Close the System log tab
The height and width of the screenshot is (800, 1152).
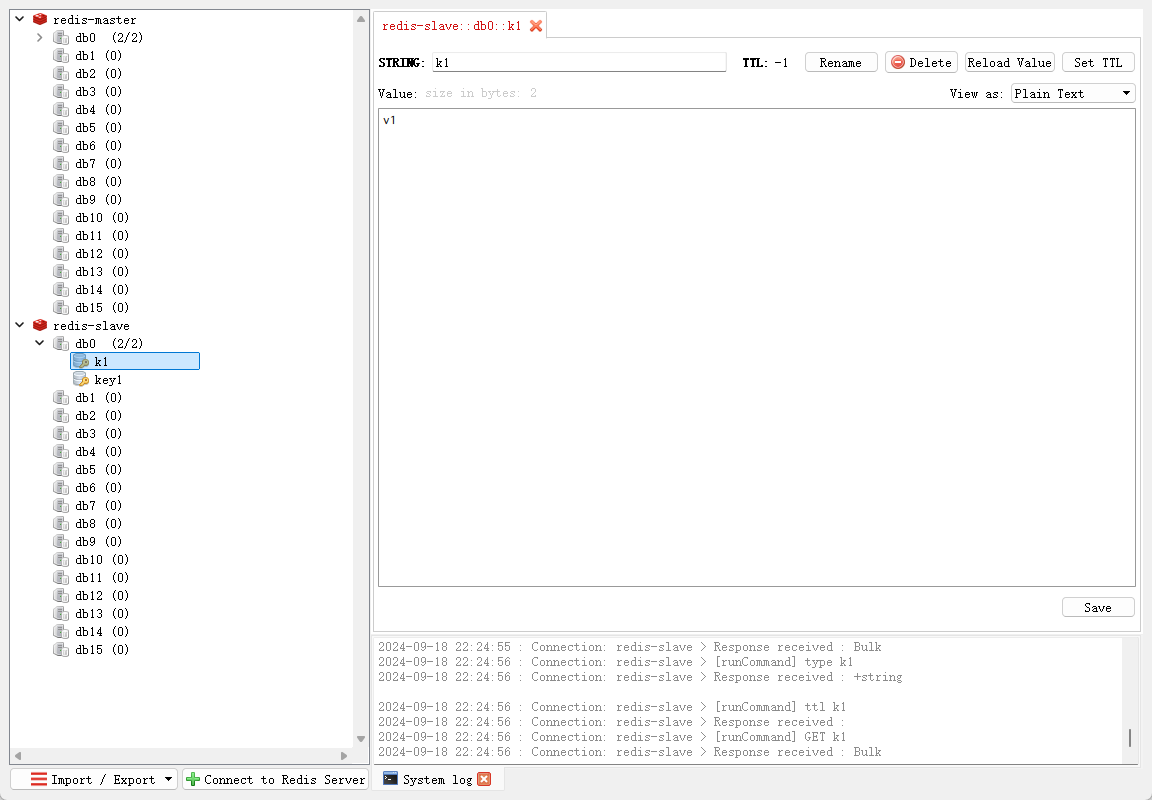pyautogui.click(x=484, y=779)
